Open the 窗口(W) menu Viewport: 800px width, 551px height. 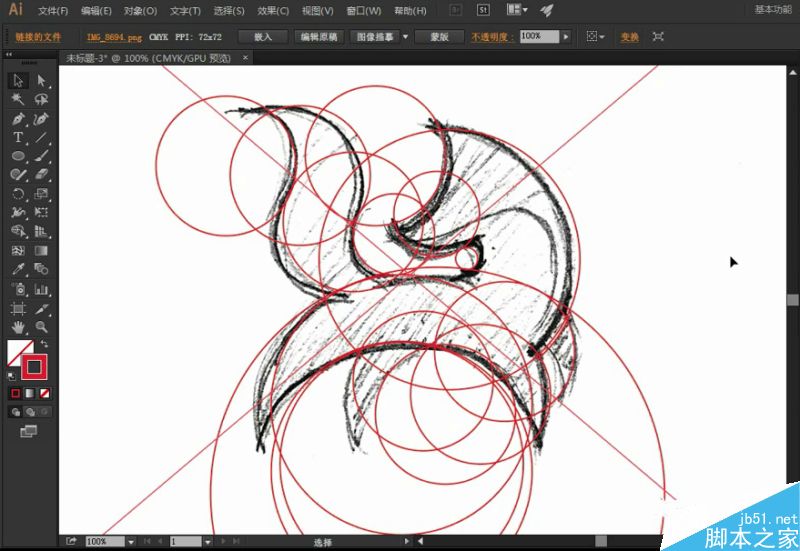click(364, 11)
